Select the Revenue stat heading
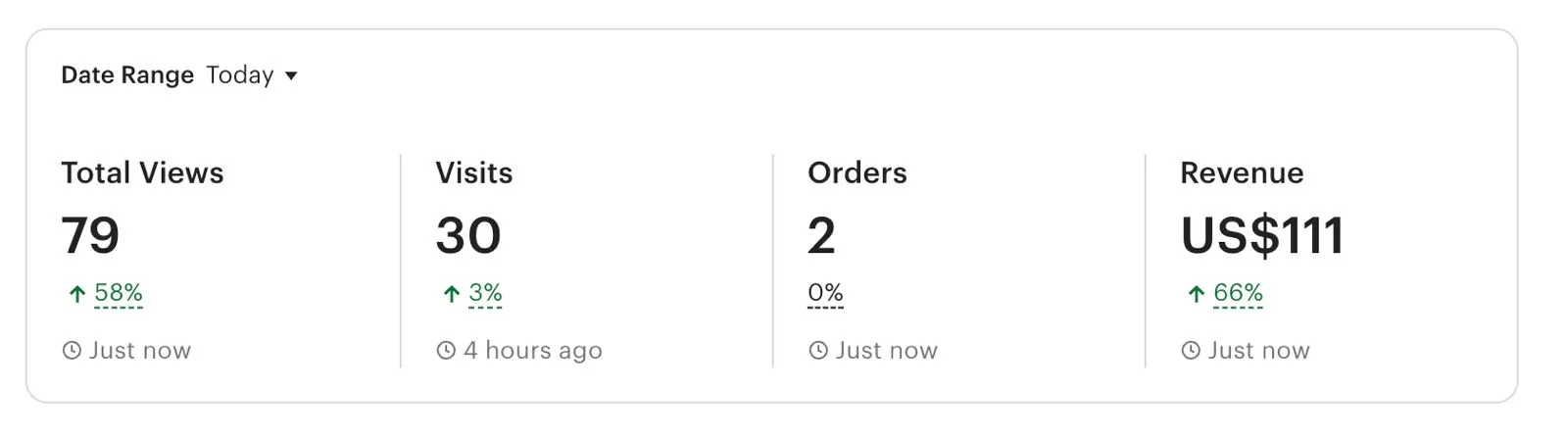The width and height of the screenshot is (1568, 437). click(x=1242, y=173)
